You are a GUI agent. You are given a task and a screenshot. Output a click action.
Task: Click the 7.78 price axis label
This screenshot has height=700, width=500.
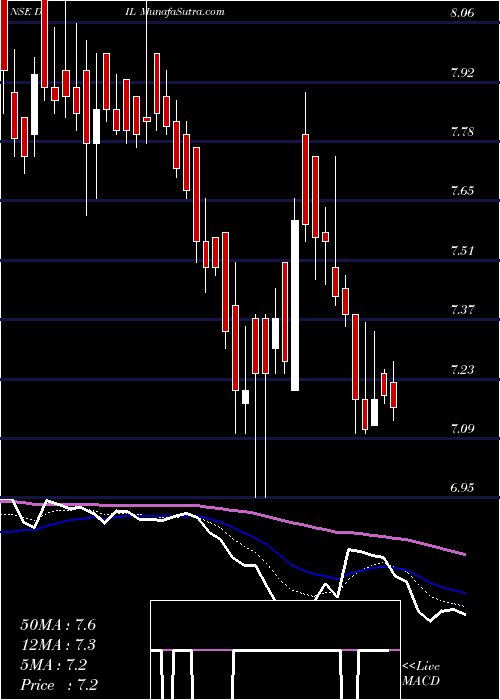coord(462,132)
